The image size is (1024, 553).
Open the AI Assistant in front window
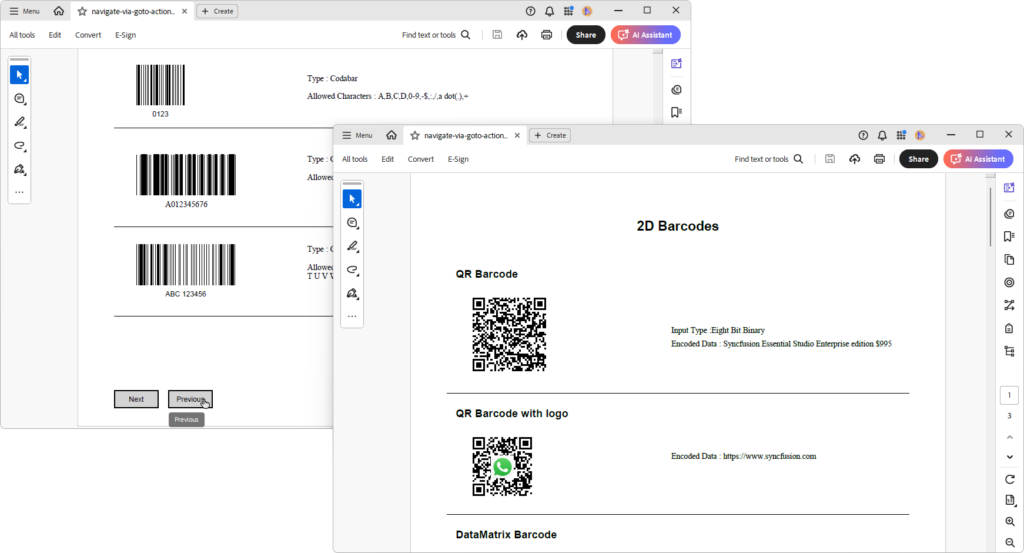point(978,159)
